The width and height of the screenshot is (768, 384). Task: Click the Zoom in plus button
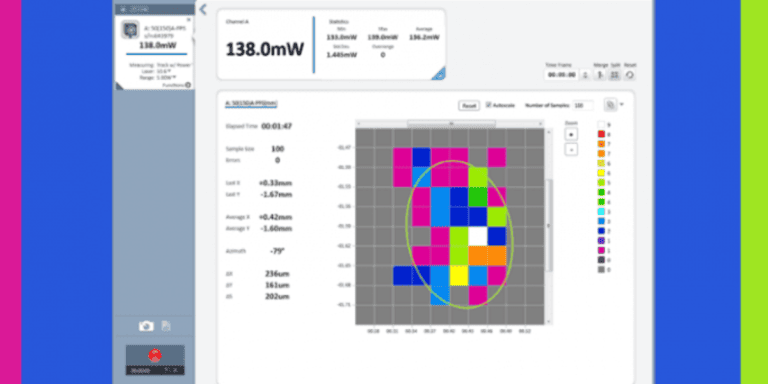tap(571, 134)
